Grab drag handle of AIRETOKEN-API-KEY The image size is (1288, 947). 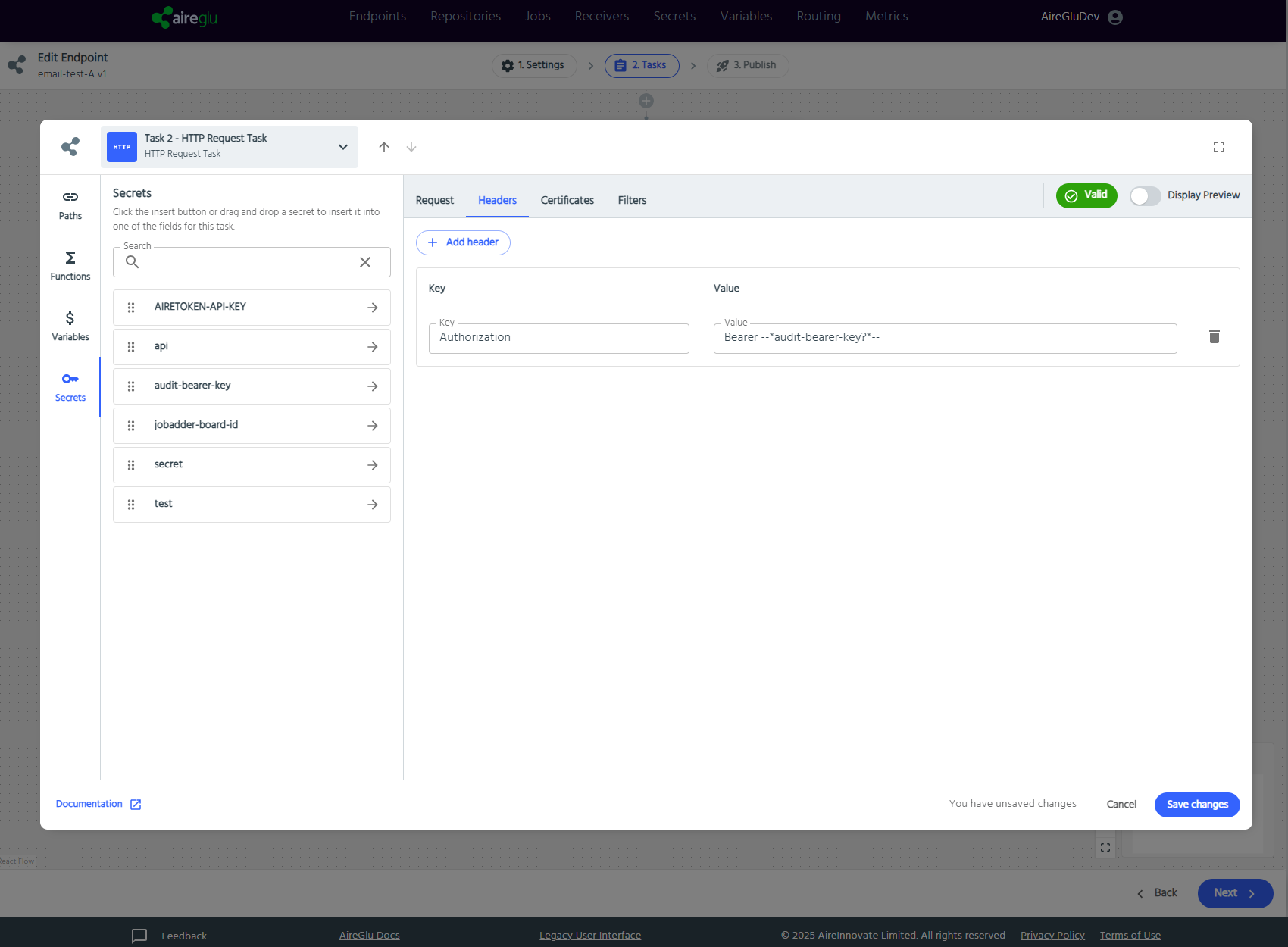click(131, 308)
